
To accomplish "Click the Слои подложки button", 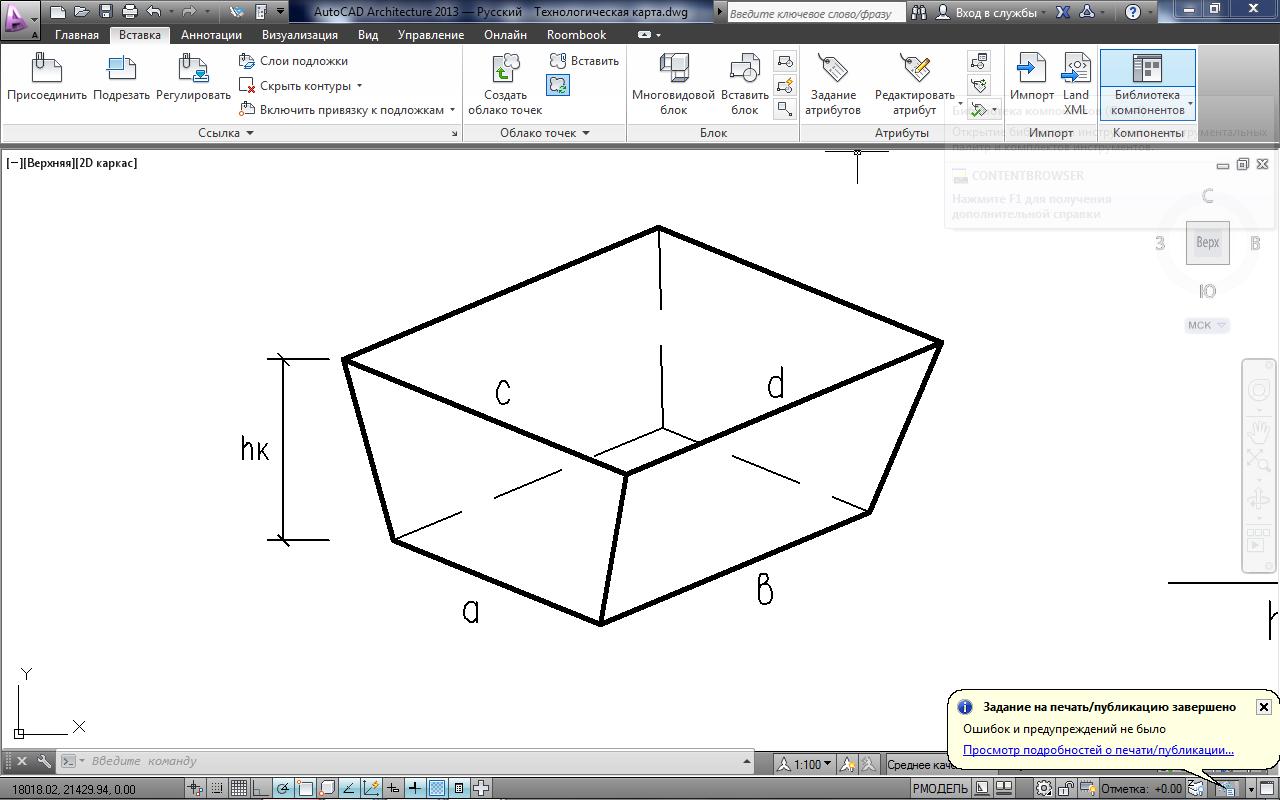I will click(x=294, y=61).
